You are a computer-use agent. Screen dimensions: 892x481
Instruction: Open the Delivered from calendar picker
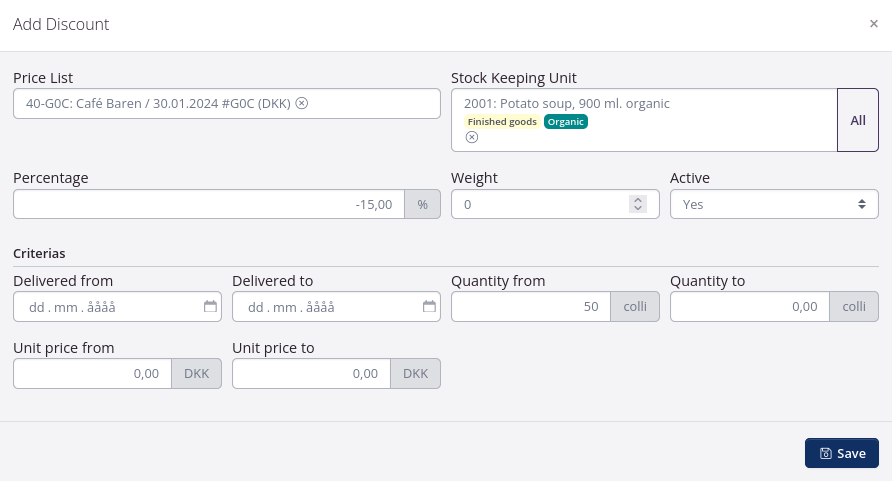[x=210, y=307]
